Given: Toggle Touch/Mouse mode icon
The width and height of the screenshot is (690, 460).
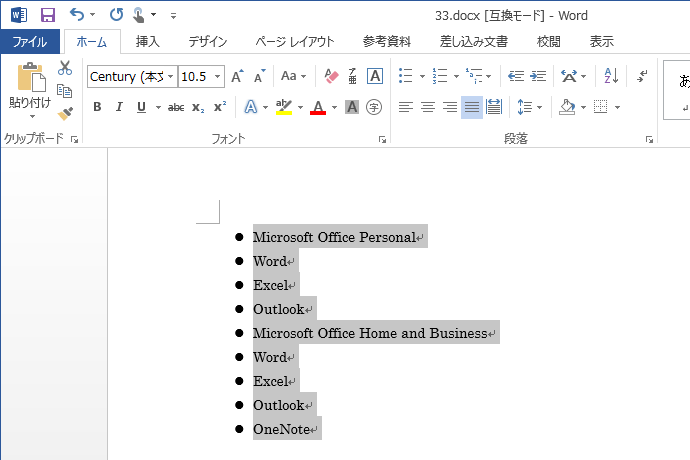Looking at the screenshot, I should pos(139,15).
